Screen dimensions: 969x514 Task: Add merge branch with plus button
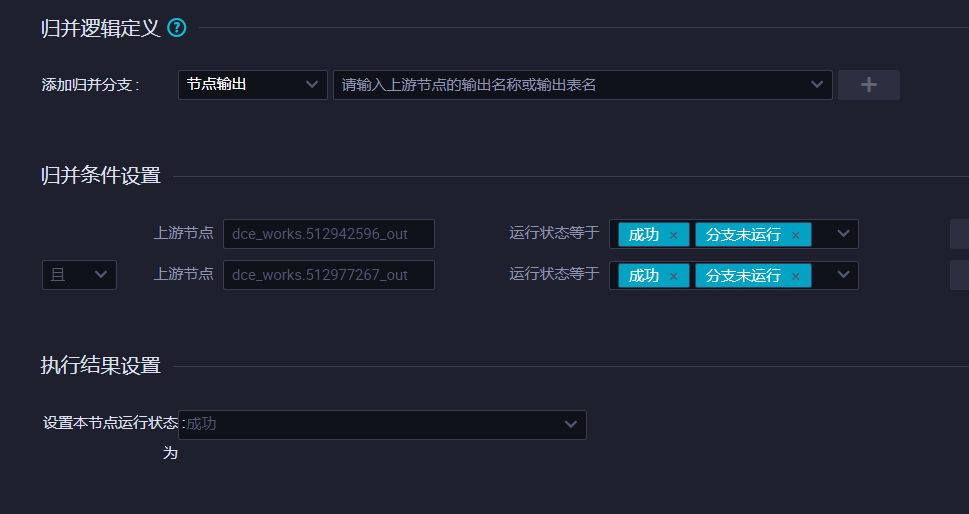(868, 85)
